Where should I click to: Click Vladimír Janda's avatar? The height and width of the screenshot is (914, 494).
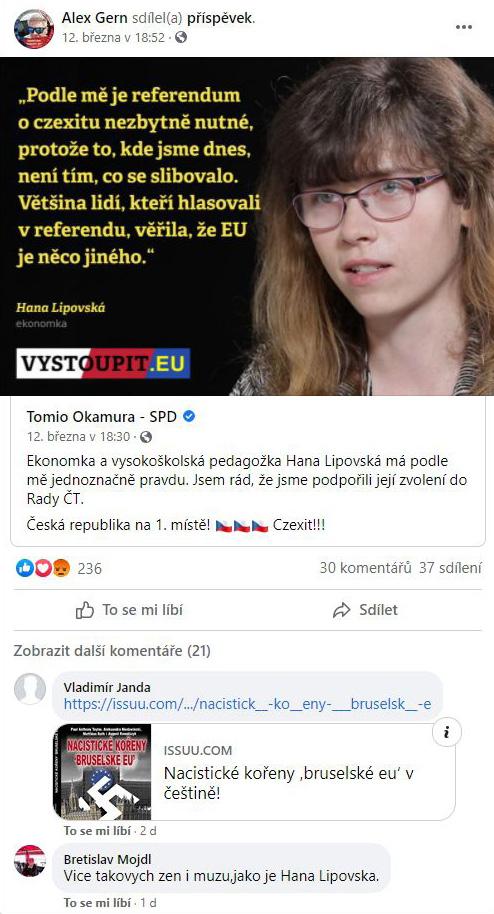tap(30, 688)
